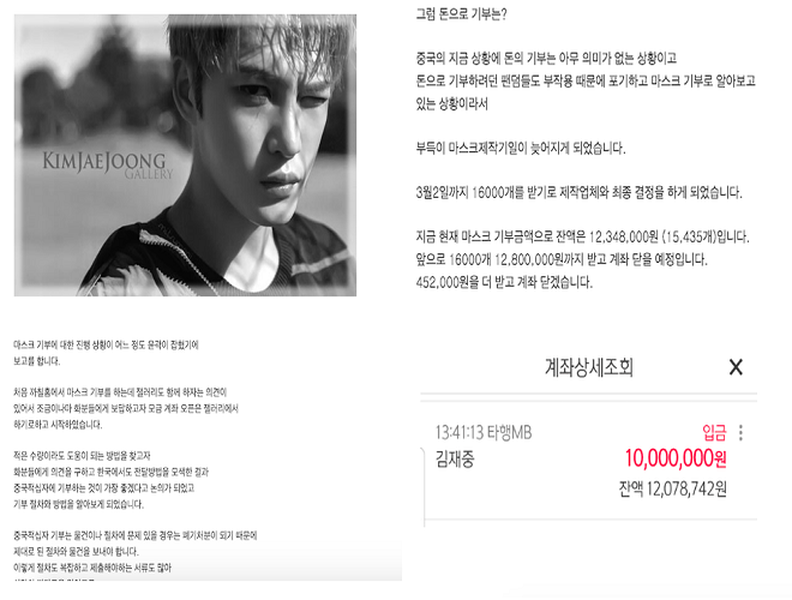This screenshot has height=600, width=792.
Task: Click the 잔액 12,078,742원 balance line
Action: tap(673, 489)
